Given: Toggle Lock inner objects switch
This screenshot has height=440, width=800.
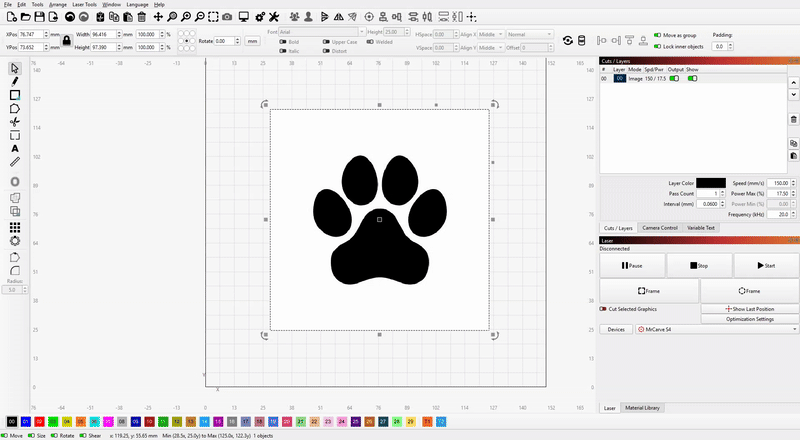Looking at the screenshot, I should pyautogui.click(x=657, y=46).
